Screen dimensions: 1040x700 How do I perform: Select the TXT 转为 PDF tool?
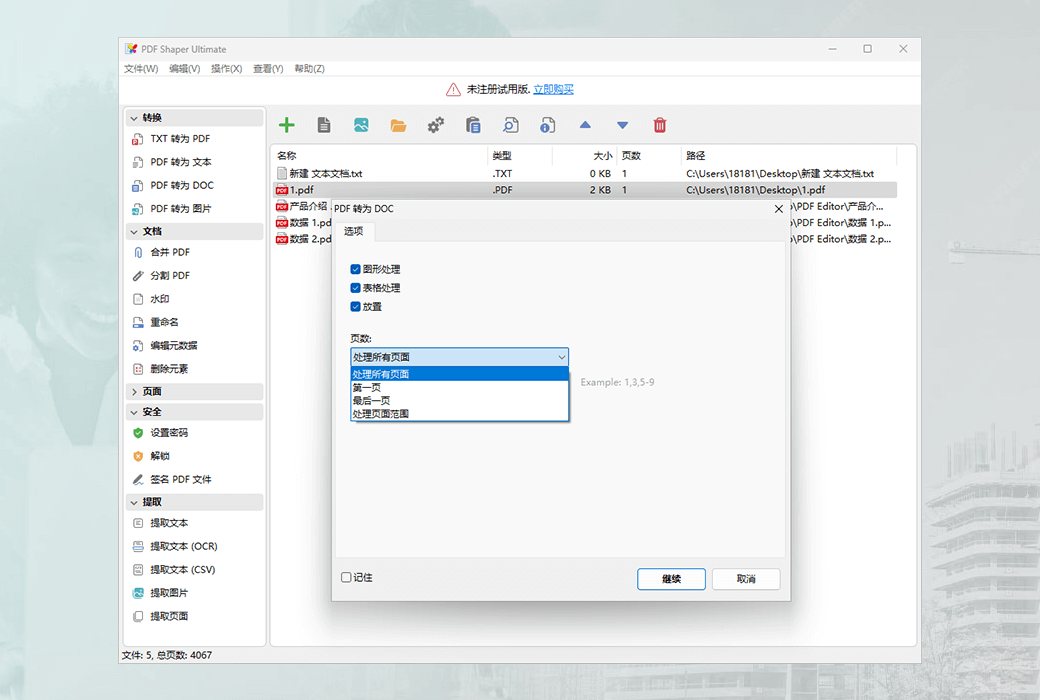[185, 138]
